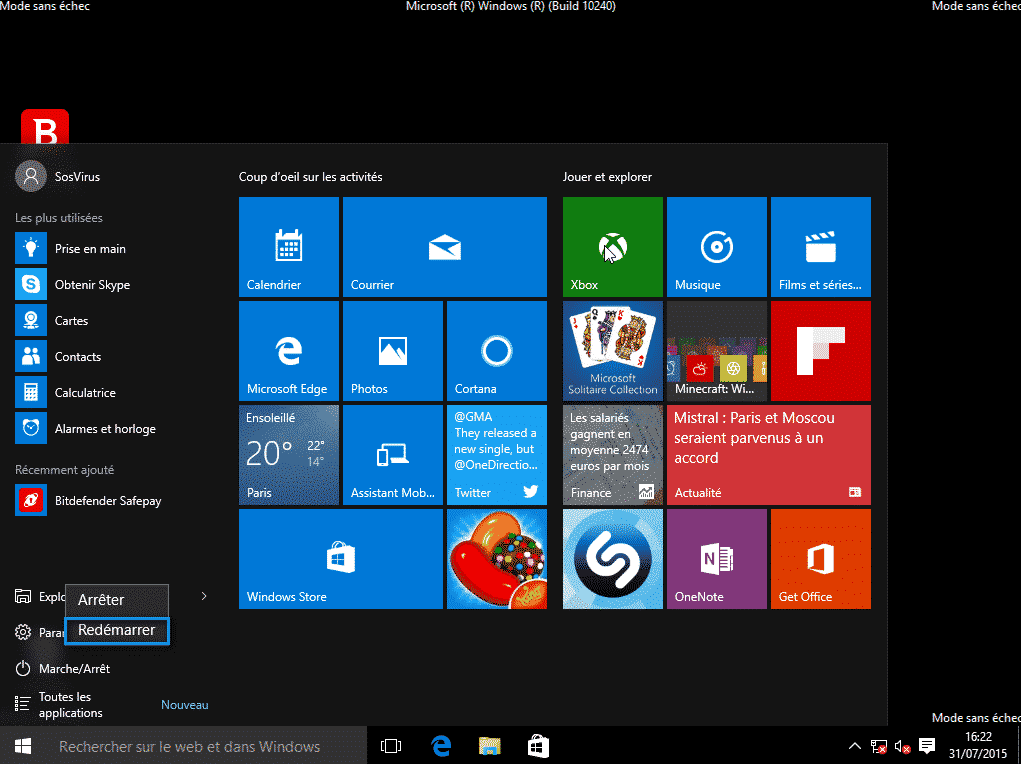Open the Candy Crush tile
Viewport: 1021px width, 764px height.
click(496, 559)
